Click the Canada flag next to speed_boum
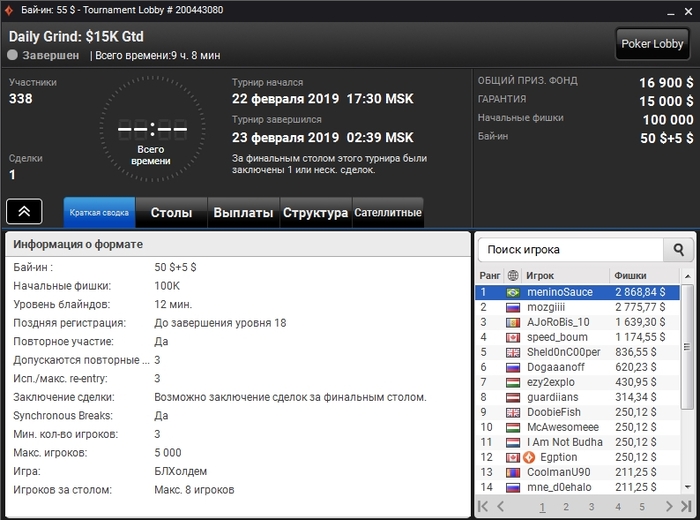 pyautogui.click(x=512, y=337)
